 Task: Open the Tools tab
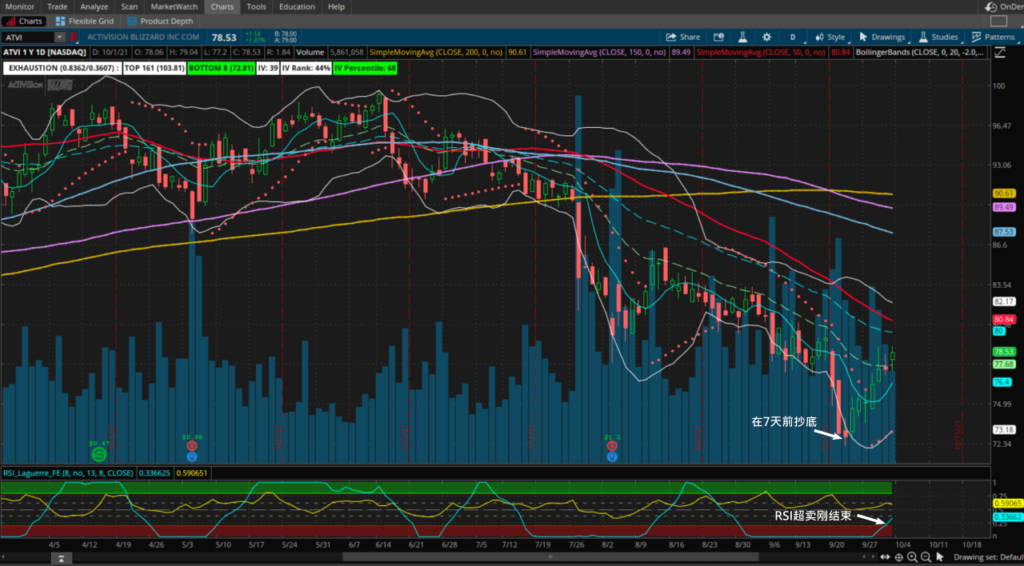256,7
